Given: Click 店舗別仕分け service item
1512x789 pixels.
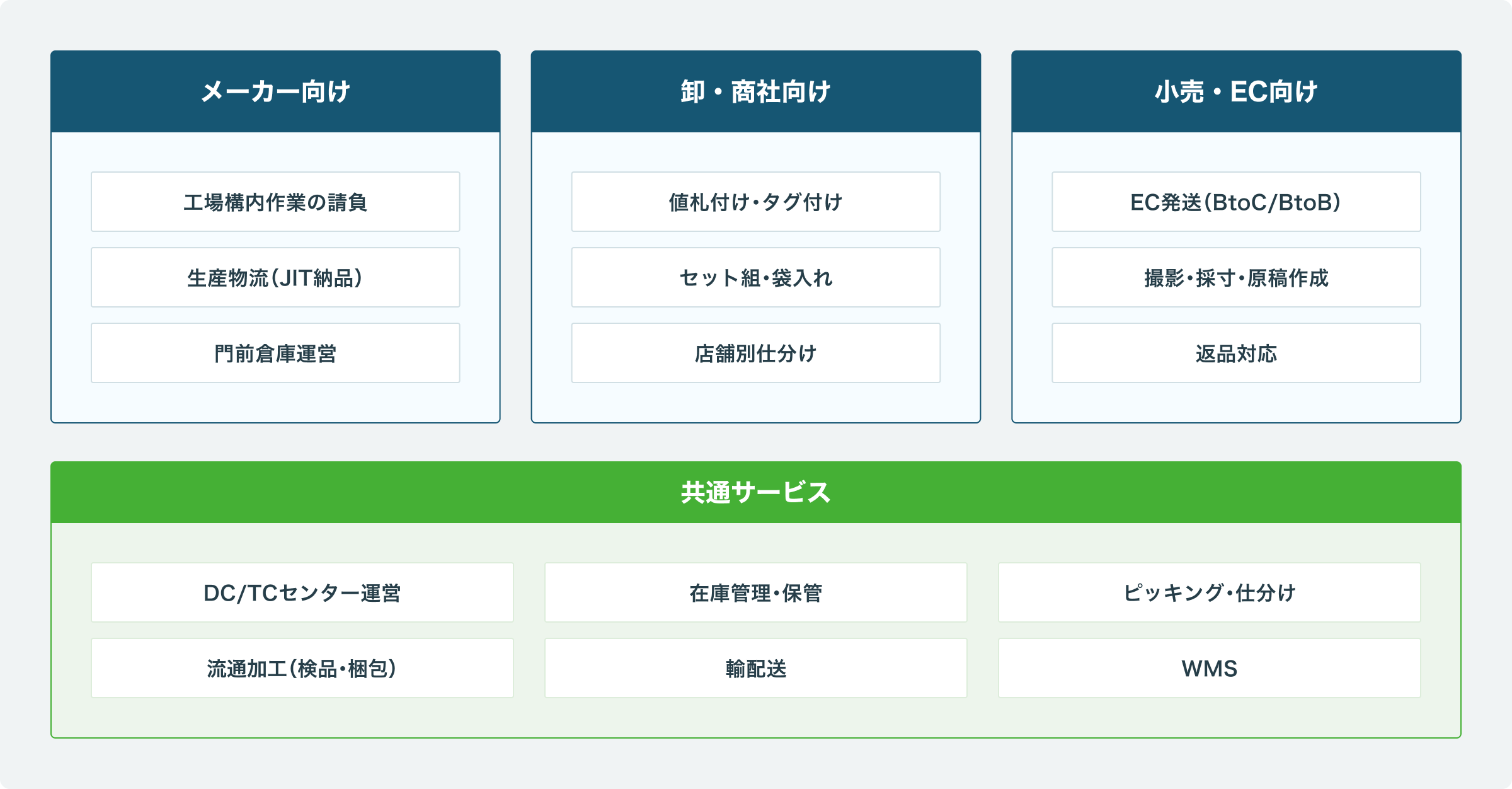Looking at the screenshot, I should coord(755,354).
